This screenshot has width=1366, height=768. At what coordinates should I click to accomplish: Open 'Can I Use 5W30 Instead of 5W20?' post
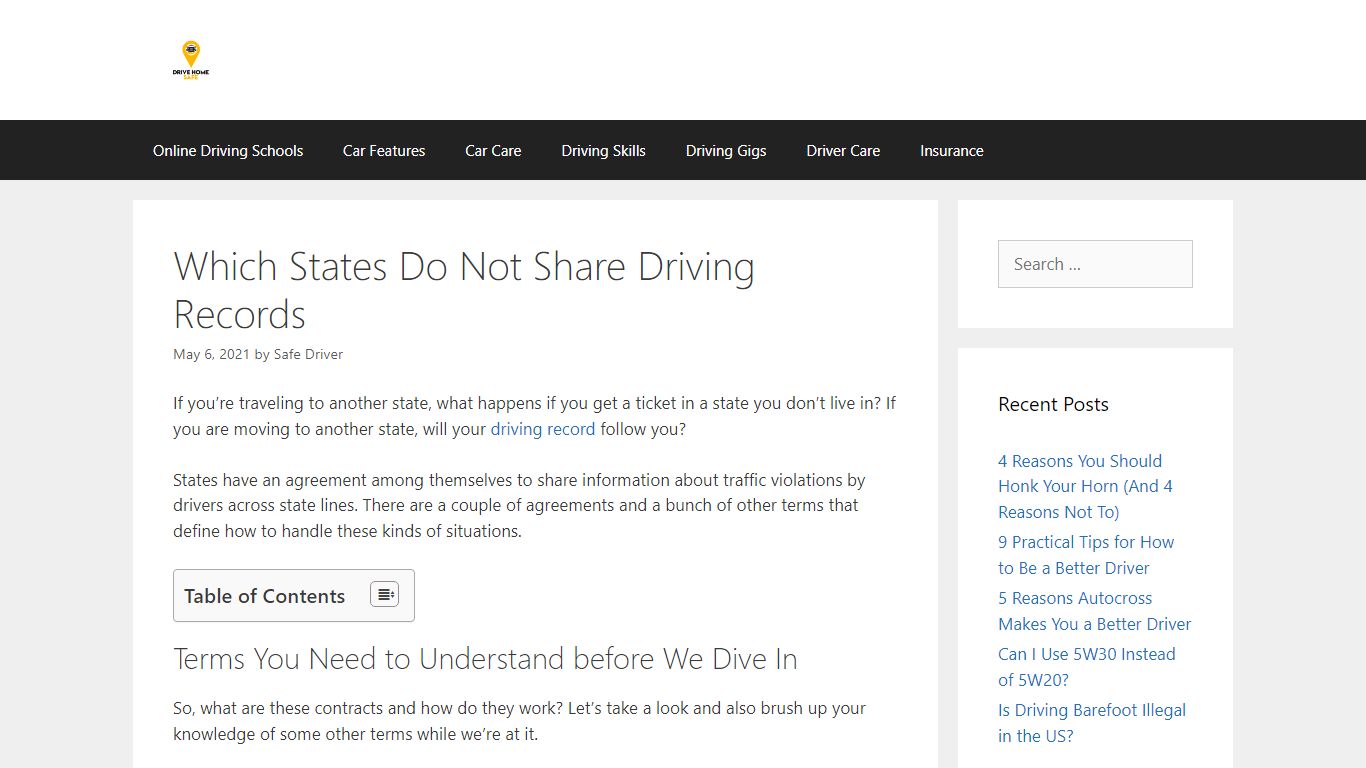1087,667
